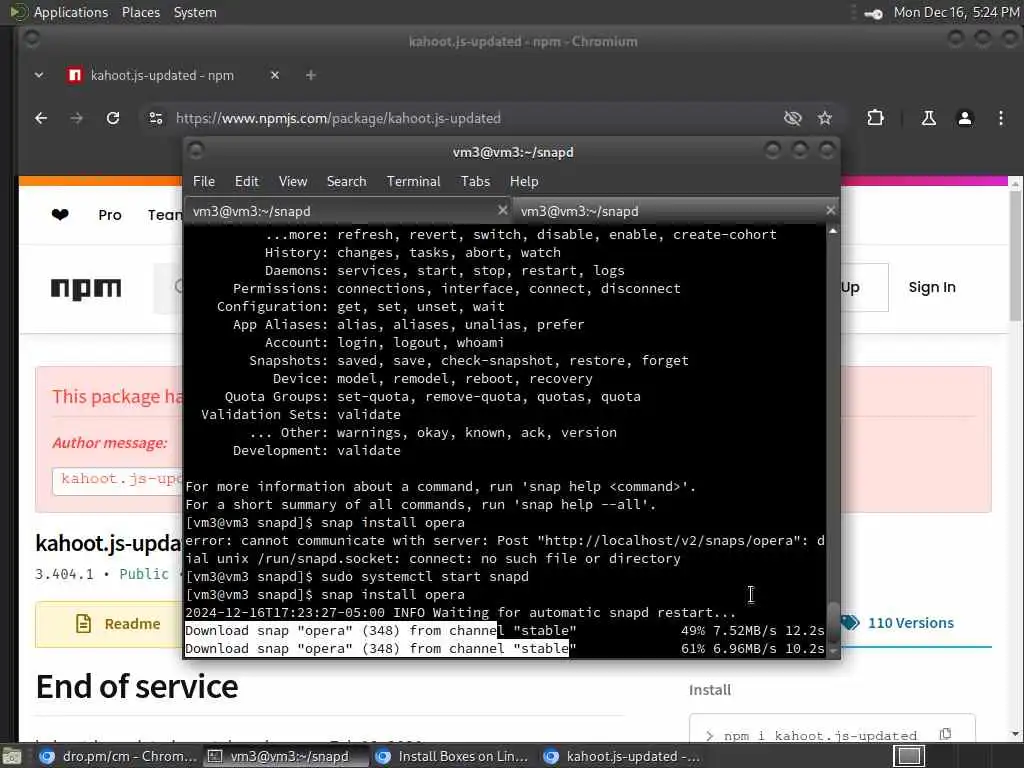
Task: Switch to Install Boxes on Linux taskbar window
Action: [x=452, y=756]
